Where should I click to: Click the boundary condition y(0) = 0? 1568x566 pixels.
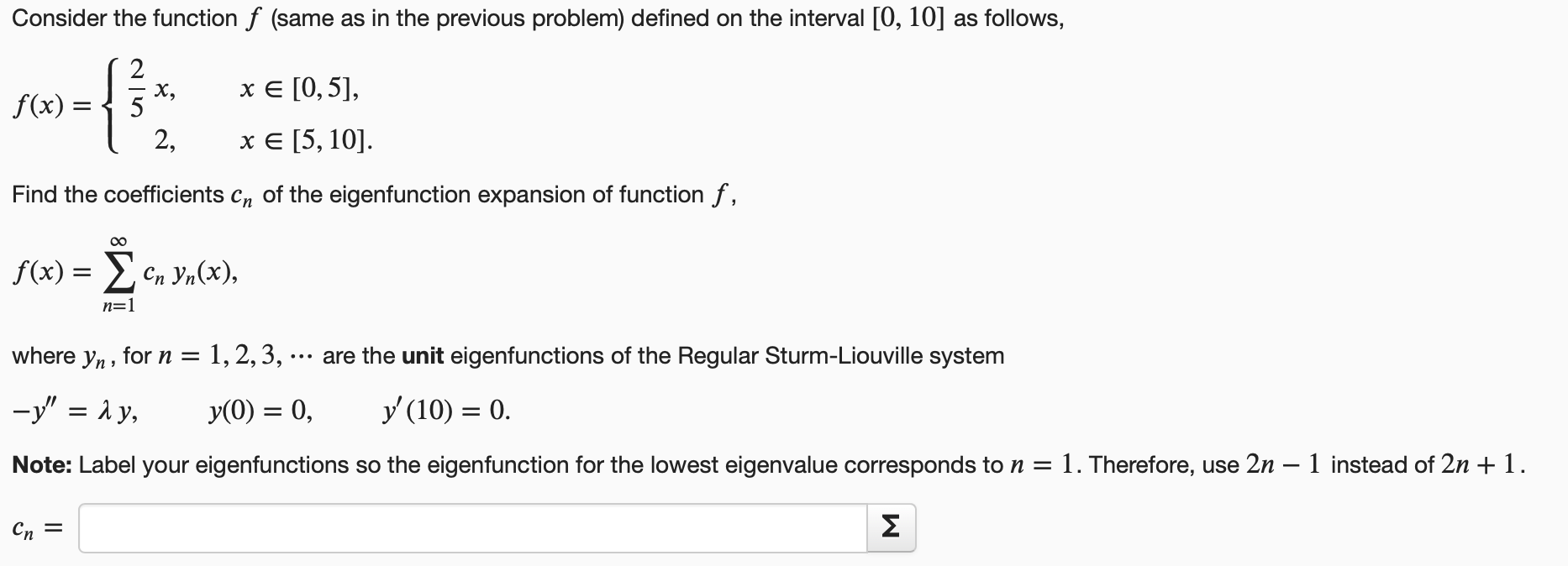pos(261,410)
